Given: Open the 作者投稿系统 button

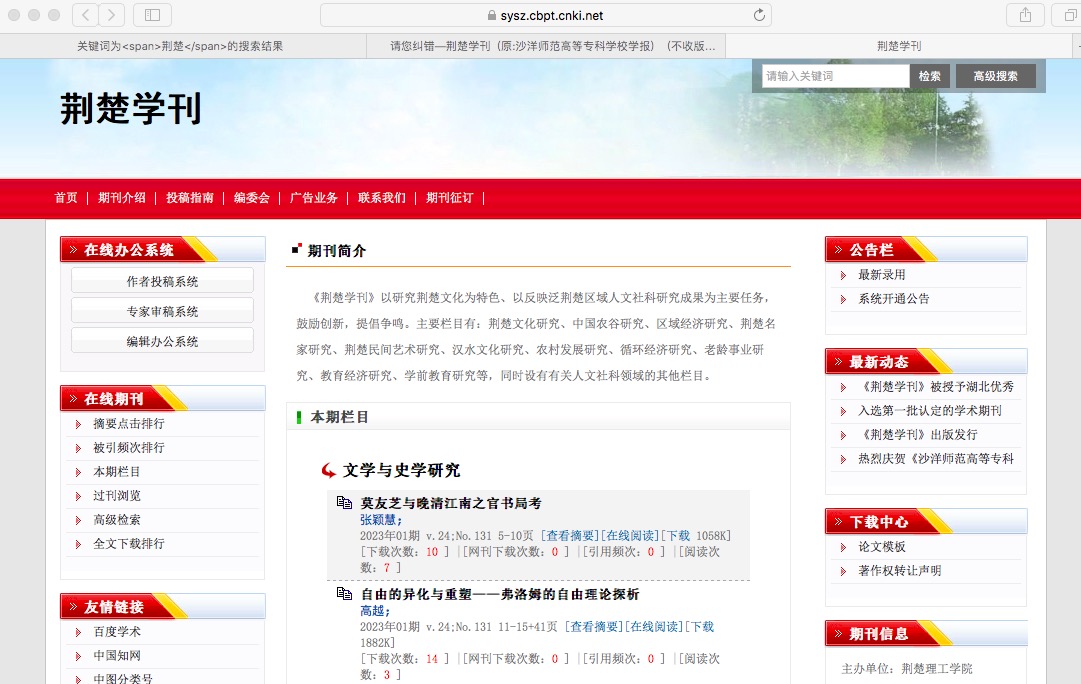Looking at the screenshot, I should [x=162, y=281].
